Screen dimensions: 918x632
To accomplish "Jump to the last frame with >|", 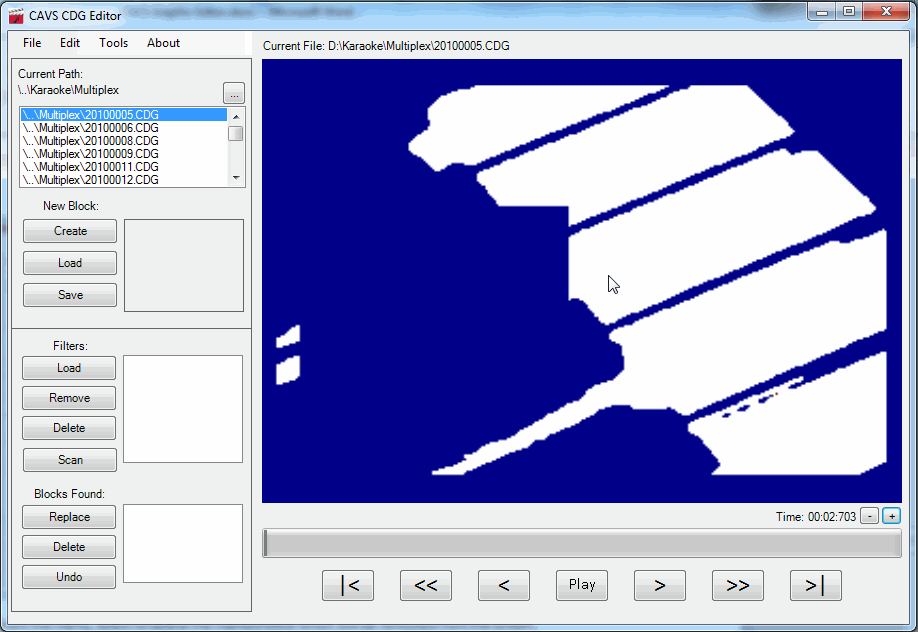I will (x=816, y=585).
